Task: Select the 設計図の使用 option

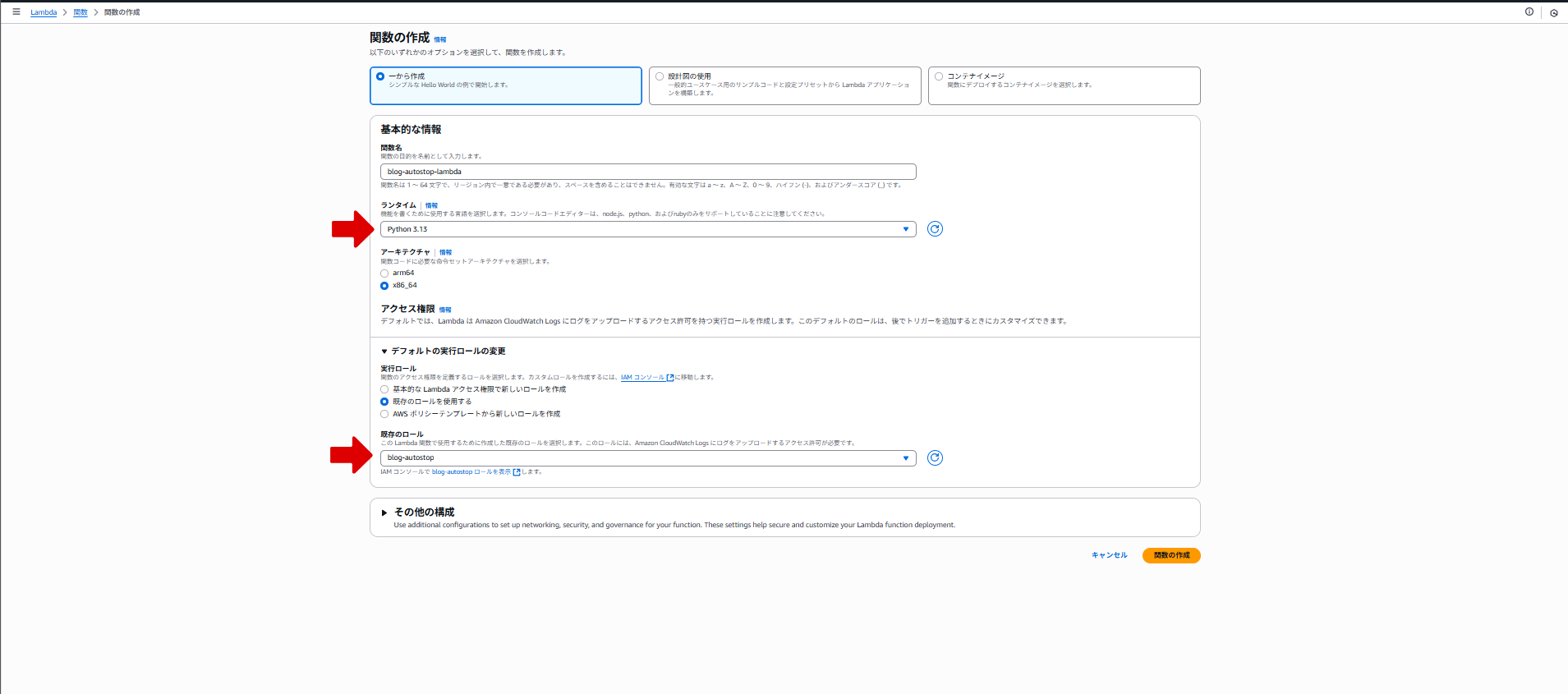Action: click(x=660, y=76)
